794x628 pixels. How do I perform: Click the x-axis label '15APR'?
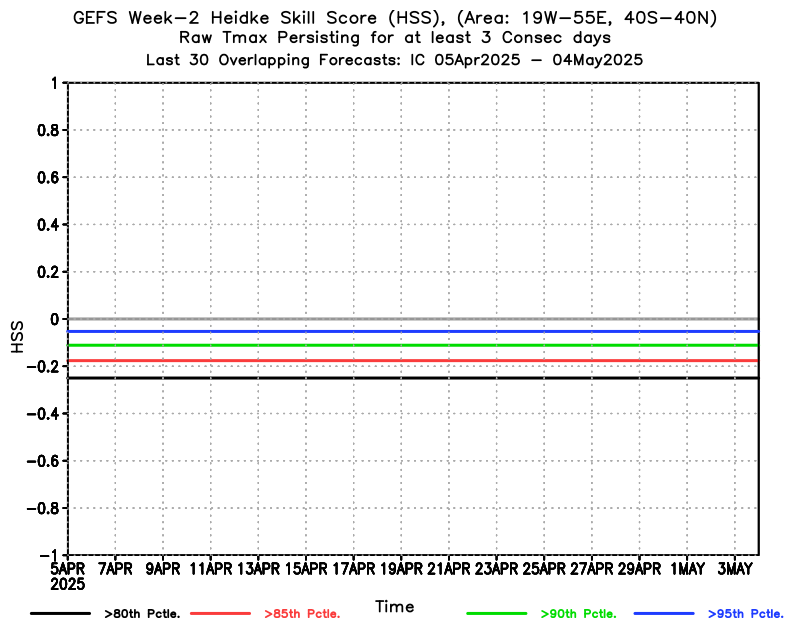[306, 569]
